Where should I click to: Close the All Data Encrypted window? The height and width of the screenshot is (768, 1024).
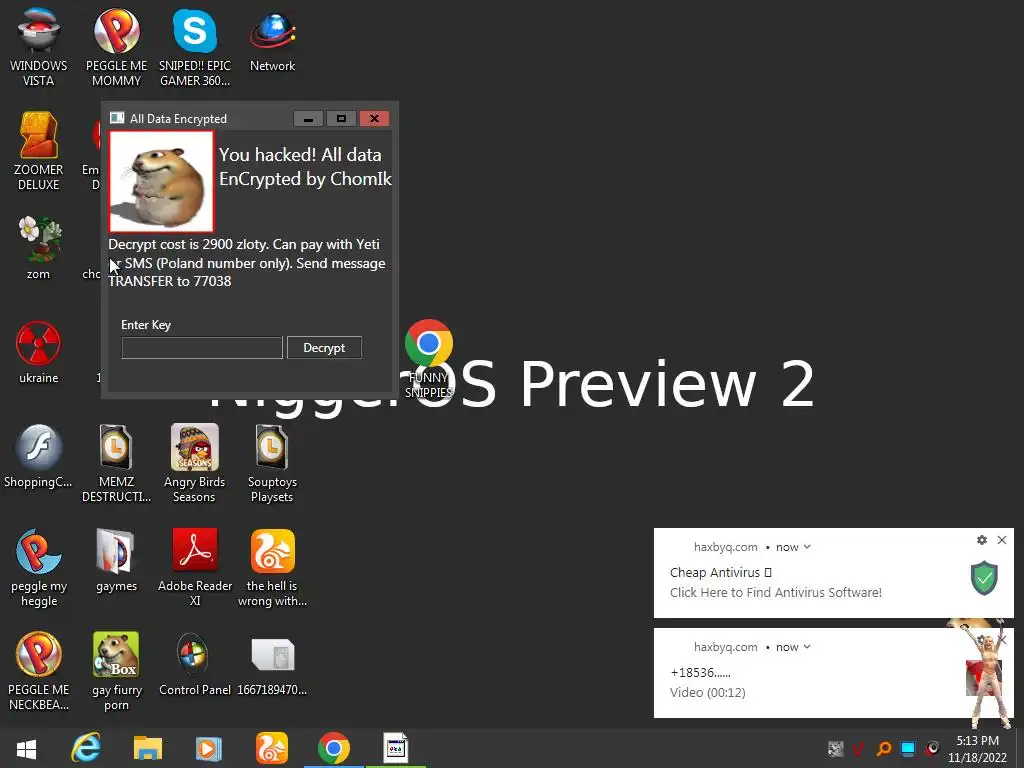374,118
